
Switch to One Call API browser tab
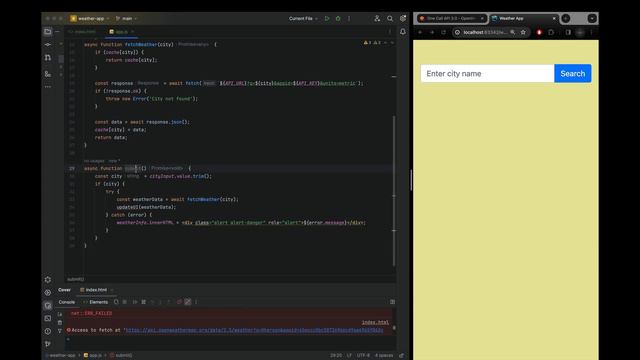[x=451, y=18]
